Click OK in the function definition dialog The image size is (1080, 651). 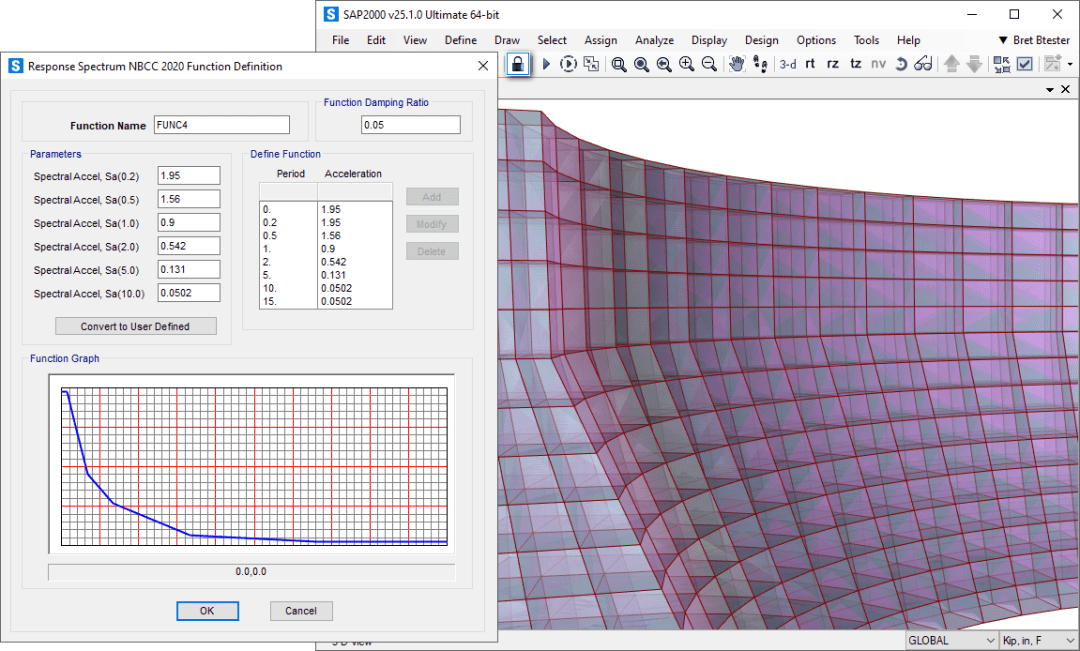[x=207, y=611]
